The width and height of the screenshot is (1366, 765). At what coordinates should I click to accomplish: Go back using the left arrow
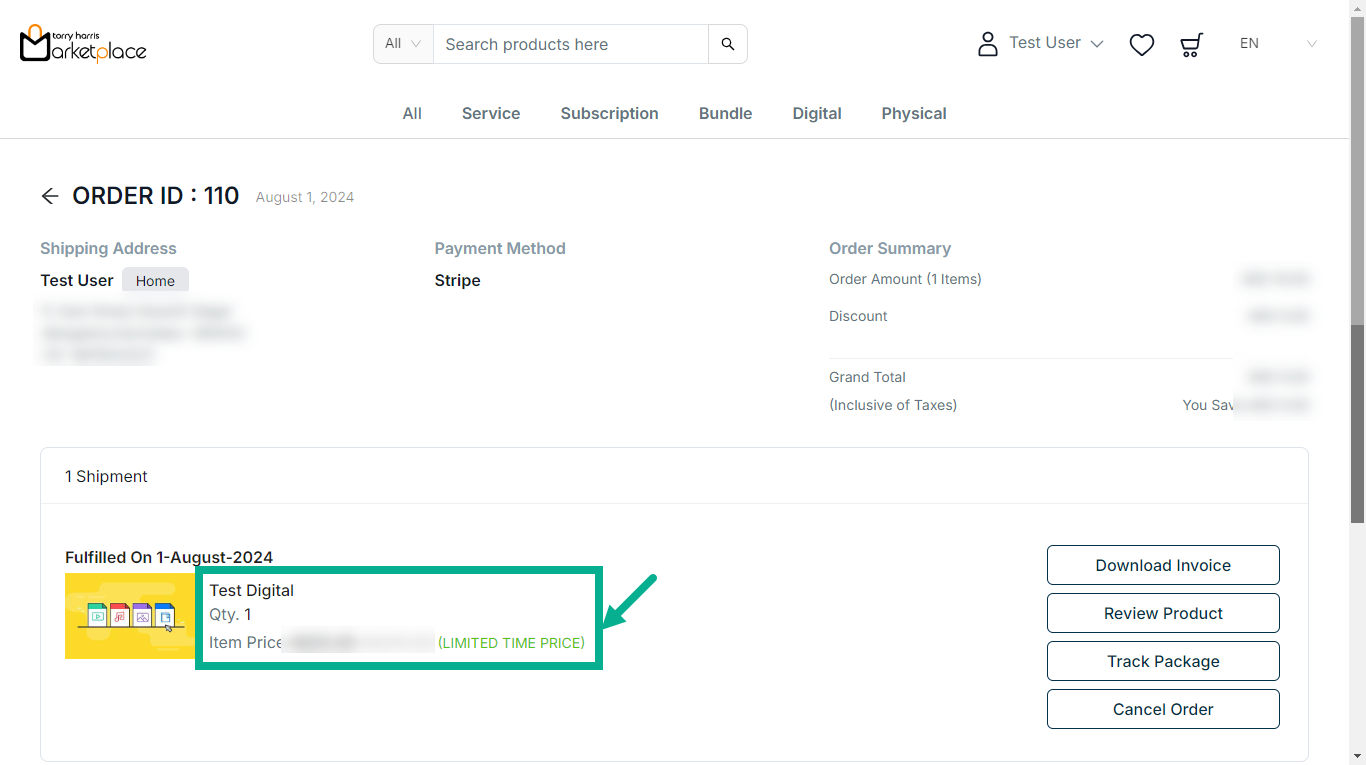50,196
